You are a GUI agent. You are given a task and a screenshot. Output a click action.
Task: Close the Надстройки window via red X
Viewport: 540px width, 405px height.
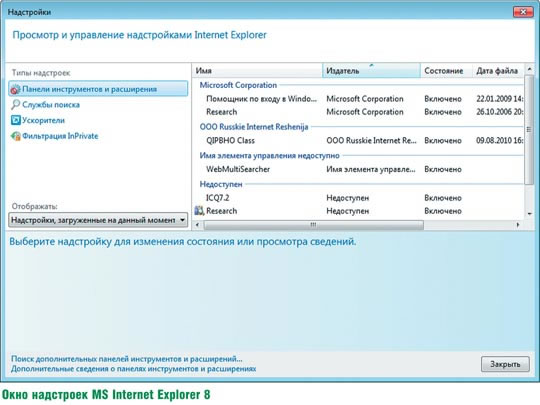[523, 12]
